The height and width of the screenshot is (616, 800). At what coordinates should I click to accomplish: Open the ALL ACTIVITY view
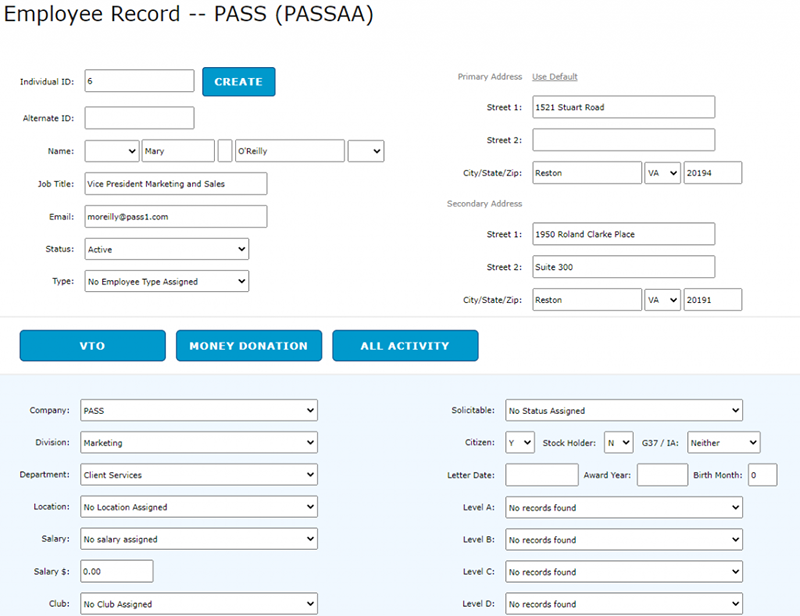(405, 346)
